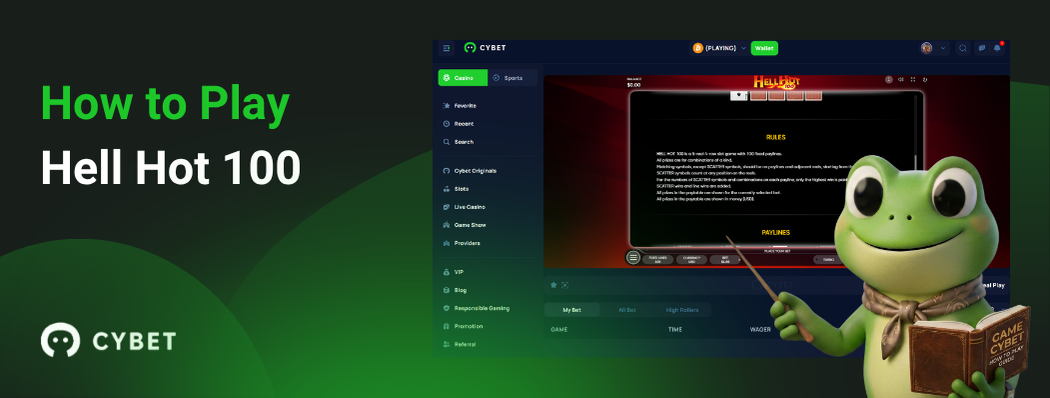Click the game refresh icon
The width and height of the screenshot is (1050, 398).
pyautogui.click(x=924, y=80)
